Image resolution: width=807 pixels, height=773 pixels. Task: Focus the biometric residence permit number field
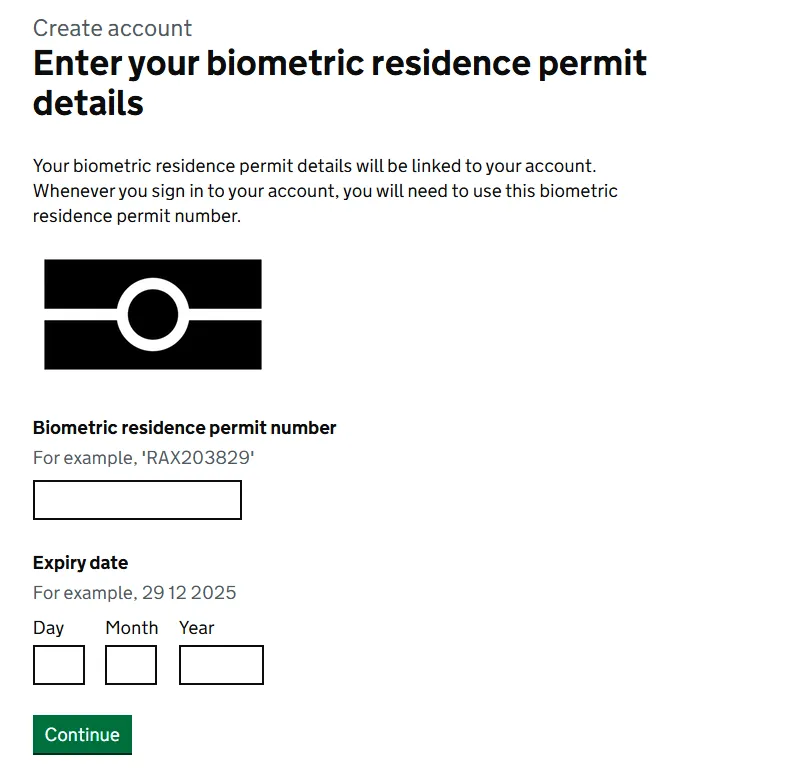tap(137, 500)
